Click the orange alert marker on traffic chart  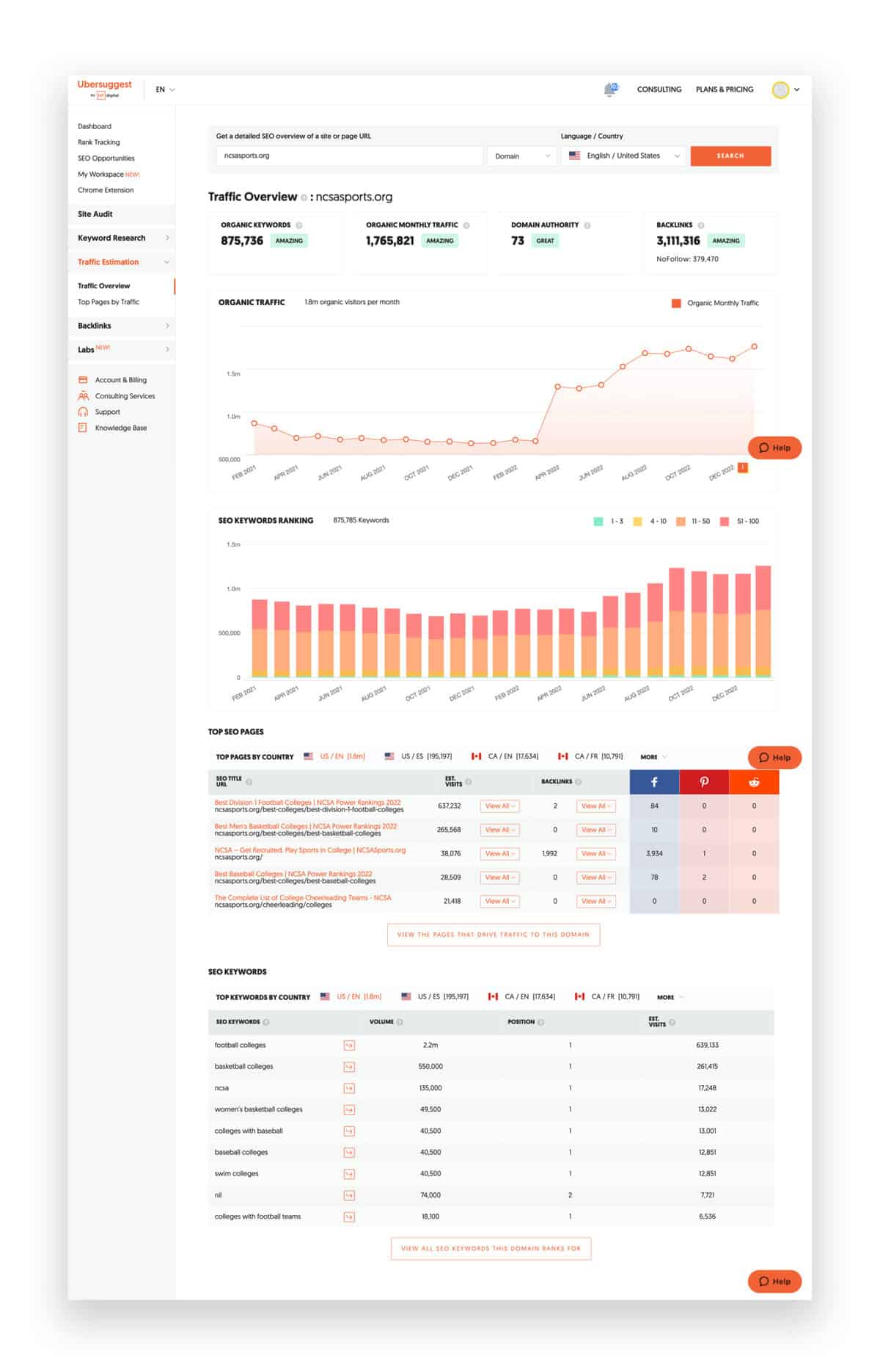pyautogui.click(x=743, y=467)
